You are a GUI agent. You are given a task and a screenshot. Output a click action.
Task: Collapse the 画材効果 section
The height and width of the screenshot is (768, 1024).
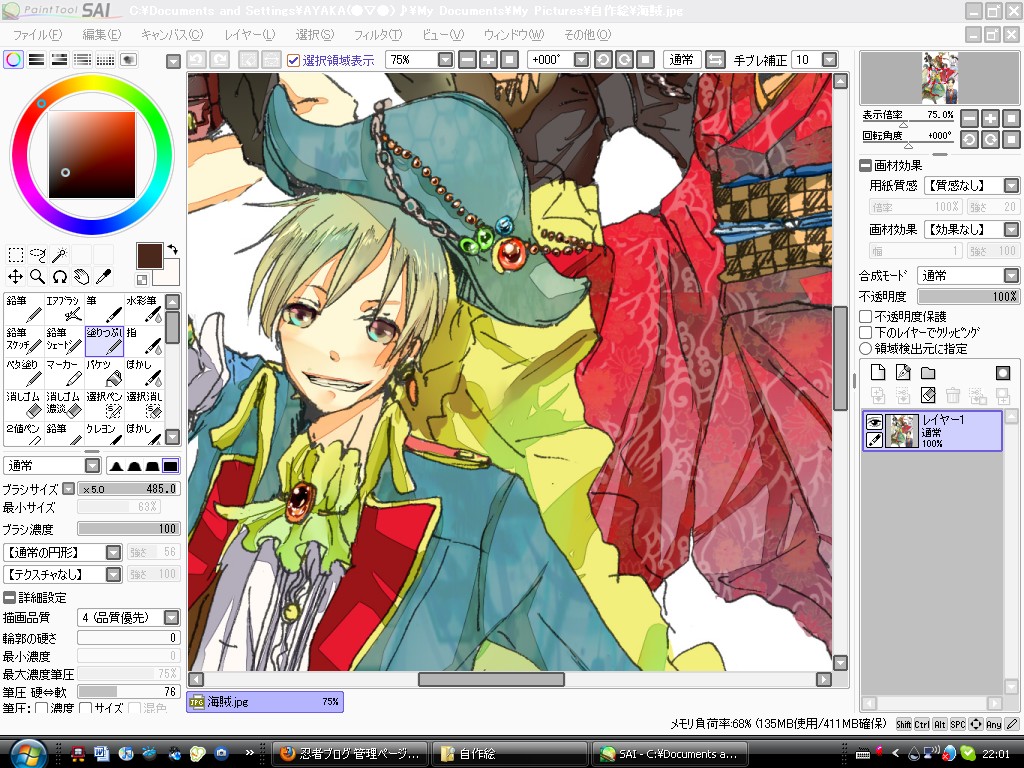(865, 166)
